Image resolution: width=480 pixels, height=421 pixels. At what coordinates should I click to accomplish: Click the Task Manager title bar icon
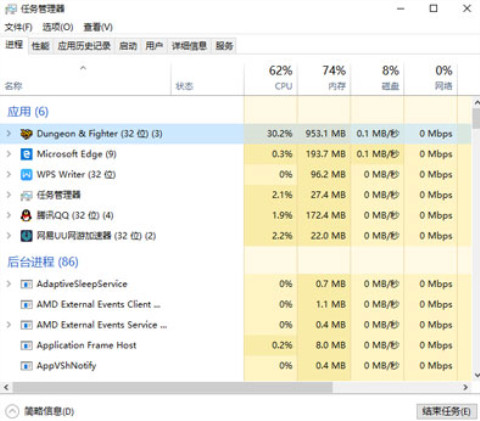[x=10, y=9]
